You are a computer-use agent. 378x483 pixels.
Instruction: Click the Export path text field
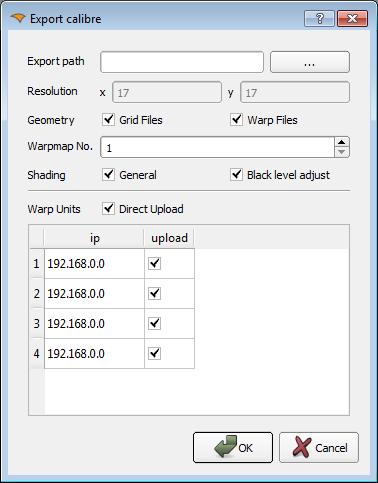coord(182,62)
